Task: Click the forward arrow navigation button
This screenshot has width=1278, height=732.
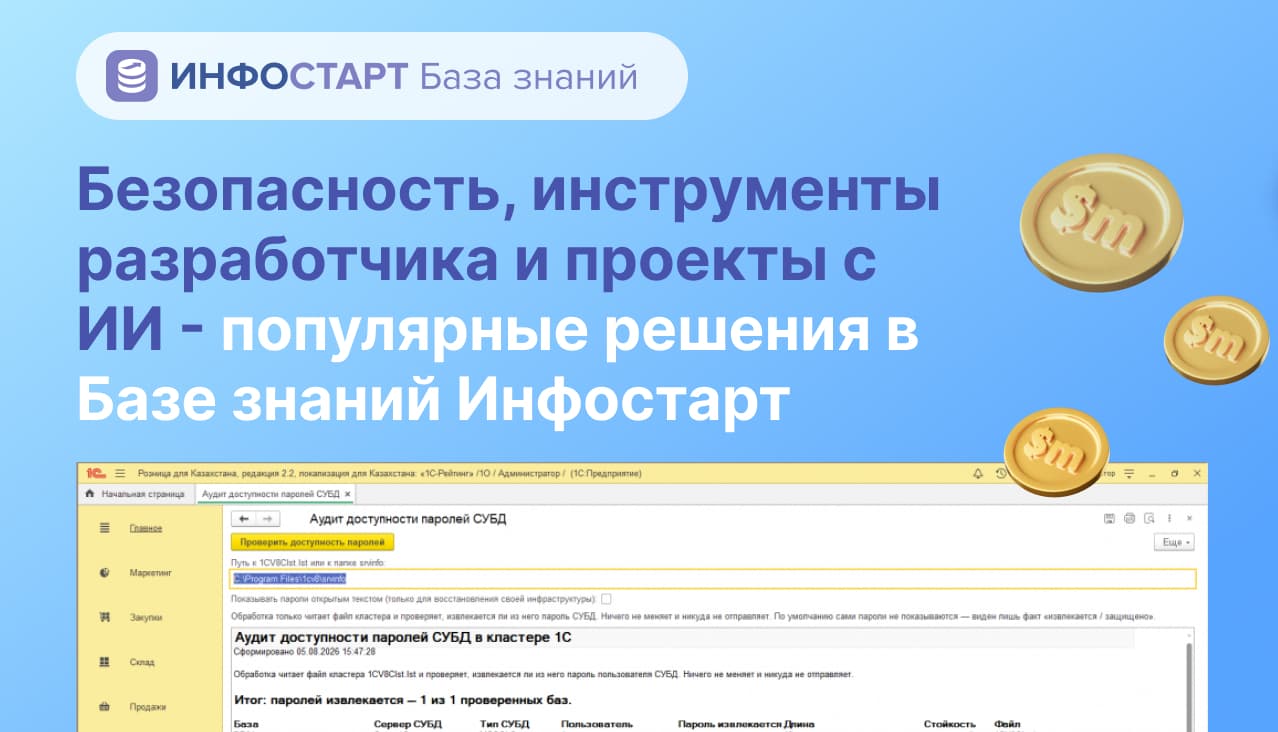Action: pos(266,519)
